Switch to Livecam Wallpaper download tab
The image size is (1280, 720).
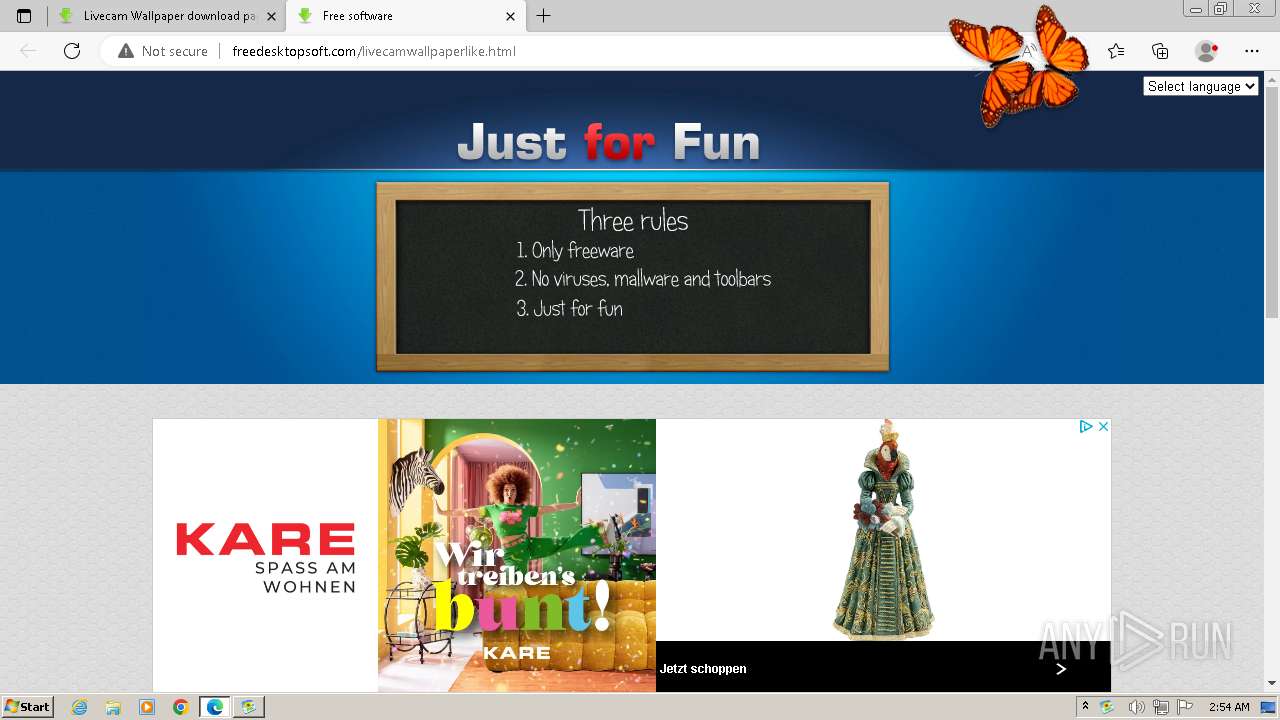pyautogui.click(x=168, y=16)
